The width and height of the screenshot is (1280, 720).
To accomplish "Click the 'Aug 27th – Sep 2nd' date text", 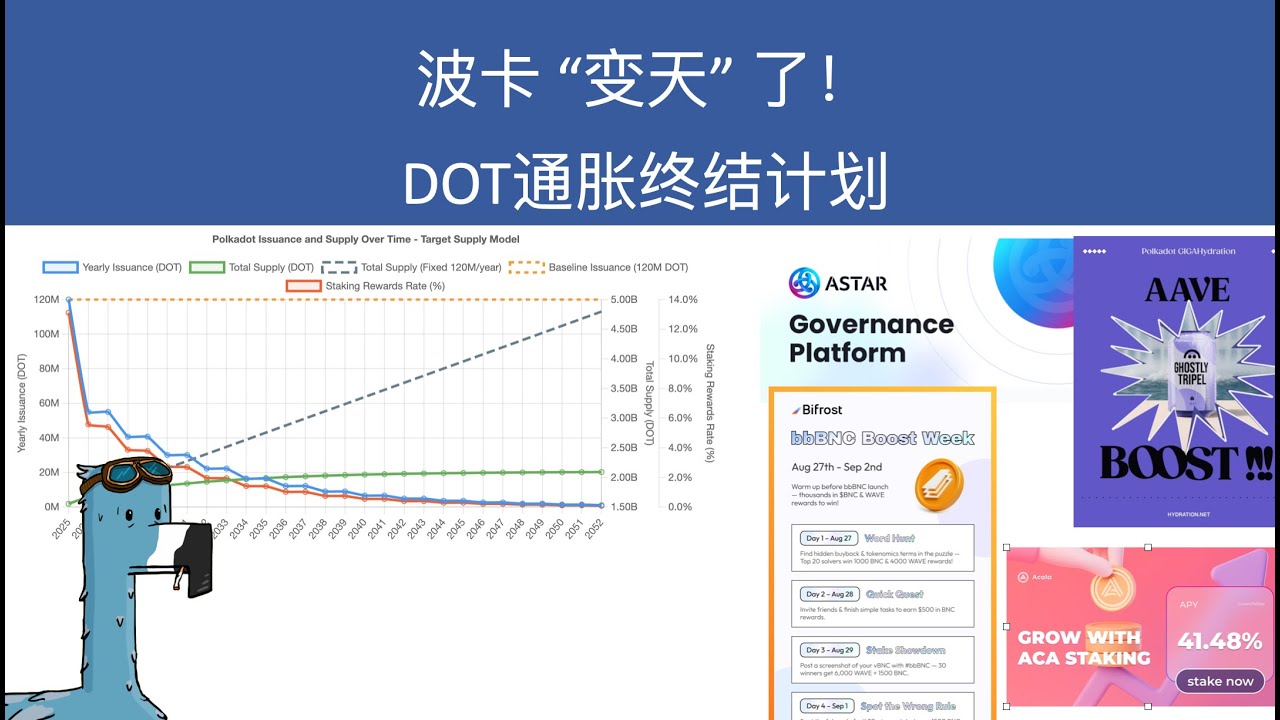I will pyautogui.click(x=836, y=467).
